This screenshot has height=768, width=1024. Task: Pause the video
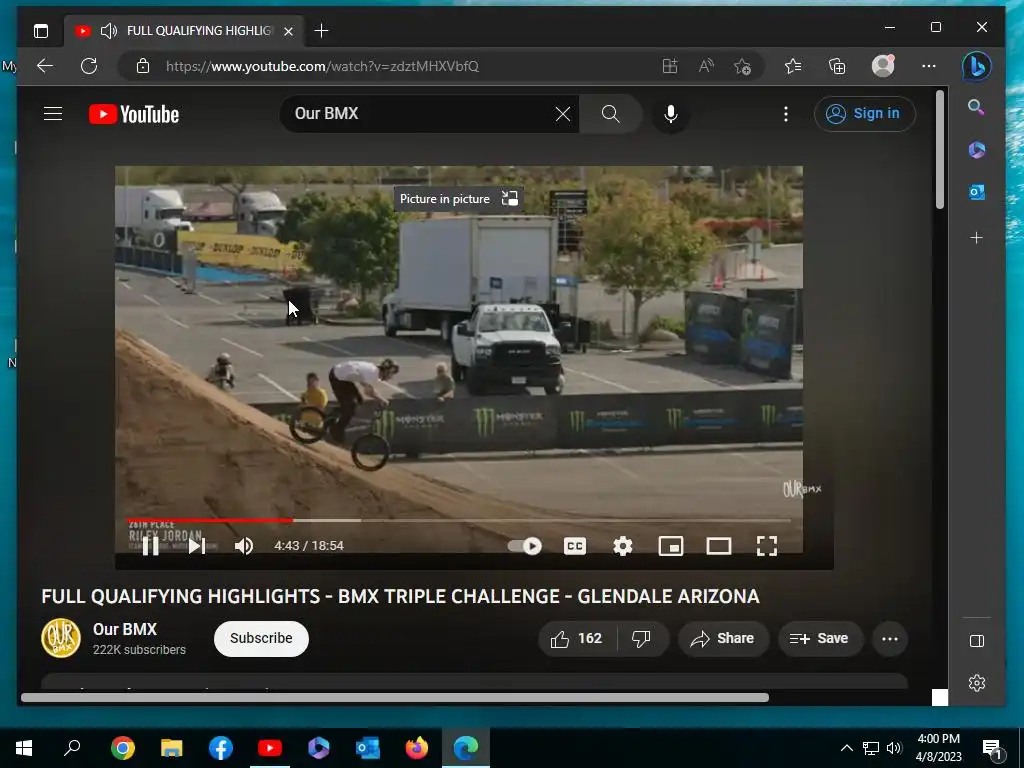click(151, 545)
